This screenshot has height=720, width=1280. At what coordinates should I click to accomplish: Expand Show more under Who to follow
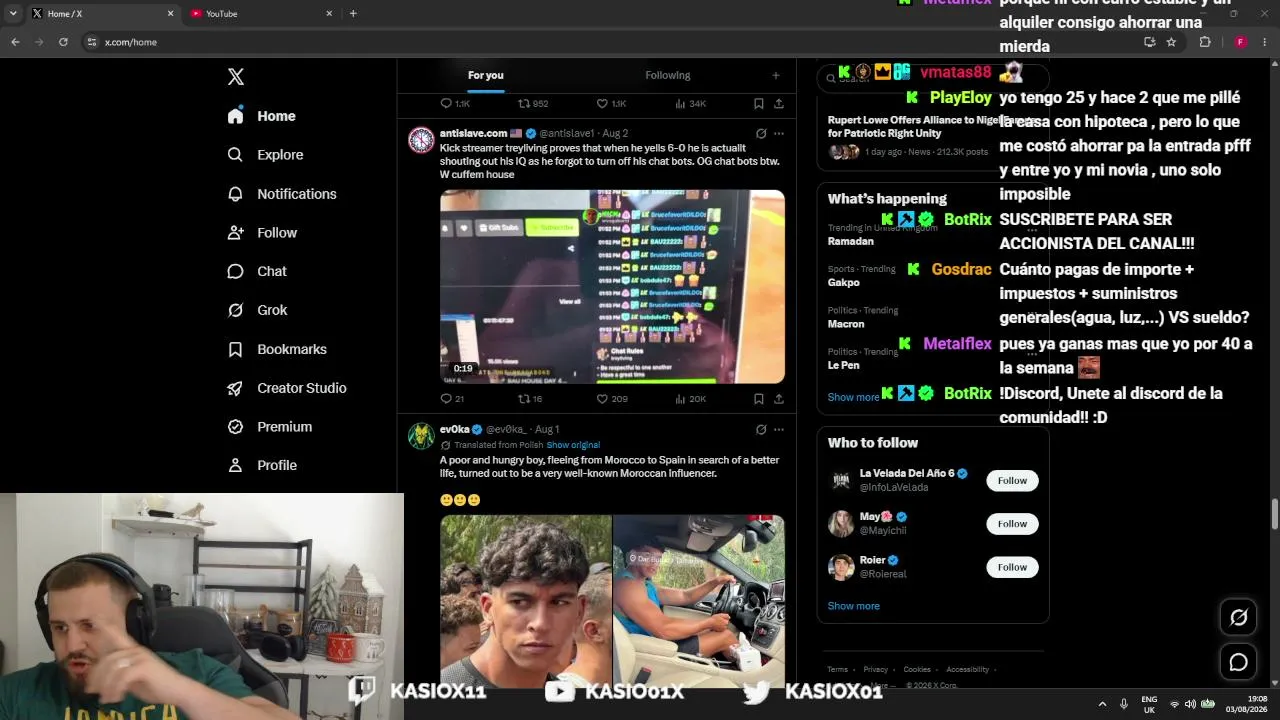tap(853, 606)
